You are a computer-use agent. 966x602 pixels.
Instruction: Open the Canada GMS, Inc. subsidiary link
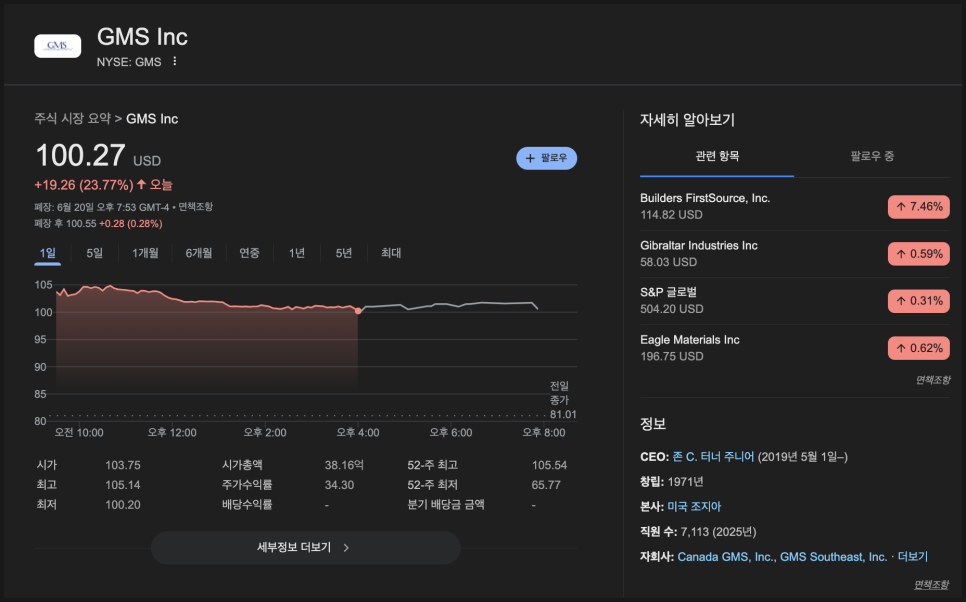click(725, 556)
